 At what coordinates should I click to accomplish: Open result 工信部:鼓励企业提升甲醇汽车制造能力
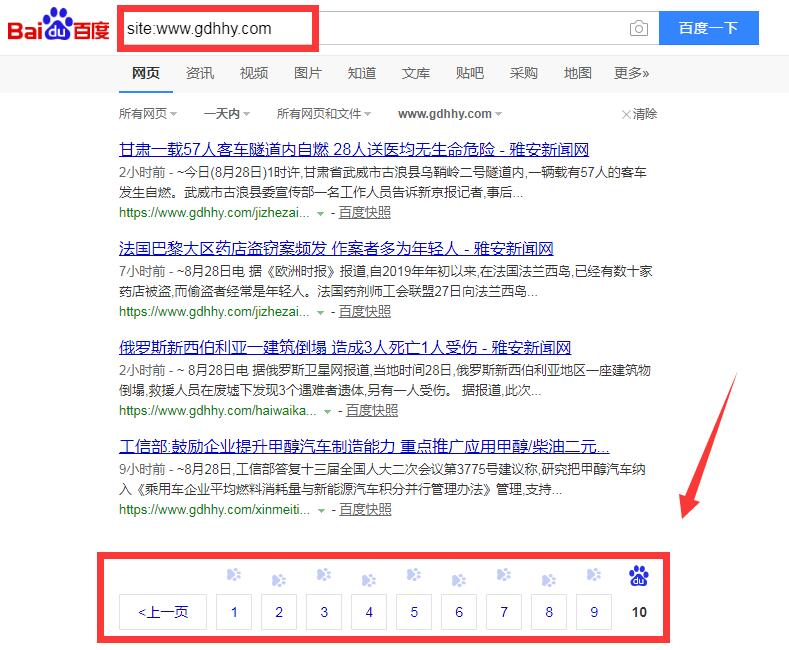(x=364, y=447)
